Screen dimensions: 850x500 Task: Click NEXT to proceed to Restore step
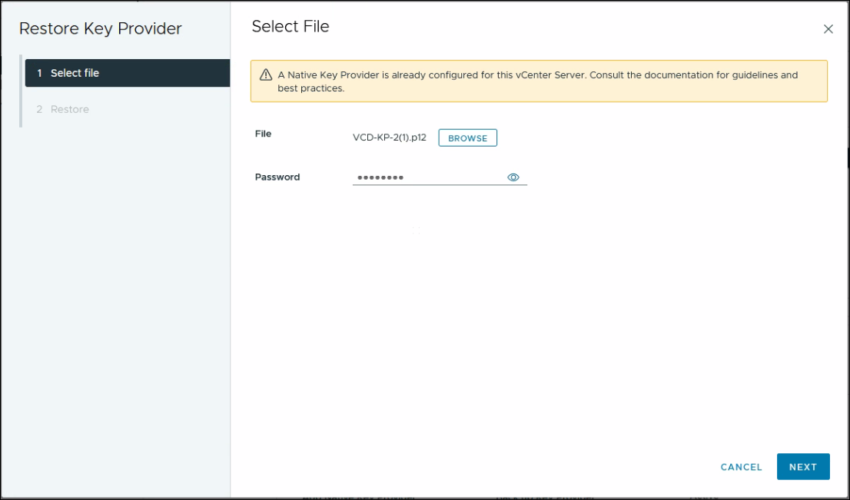(802, 467)
